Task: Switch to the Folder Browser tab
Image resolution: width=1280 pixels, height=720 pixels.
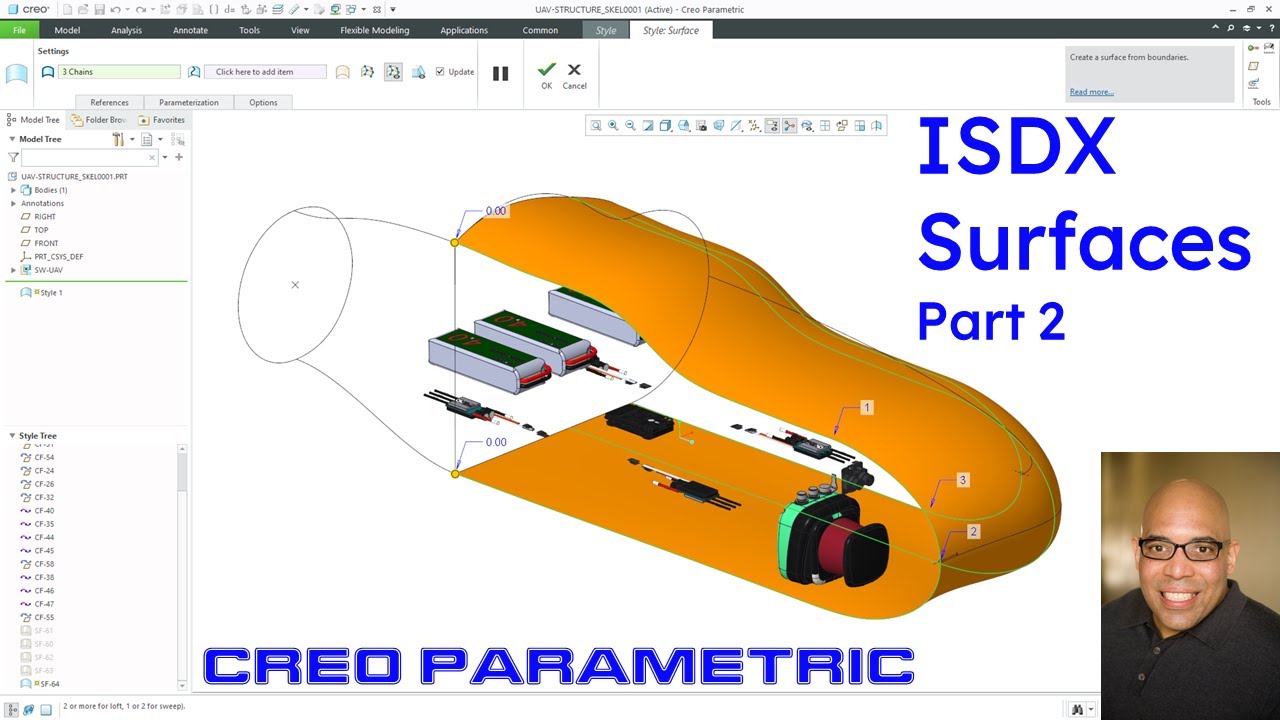Action: 99,119
